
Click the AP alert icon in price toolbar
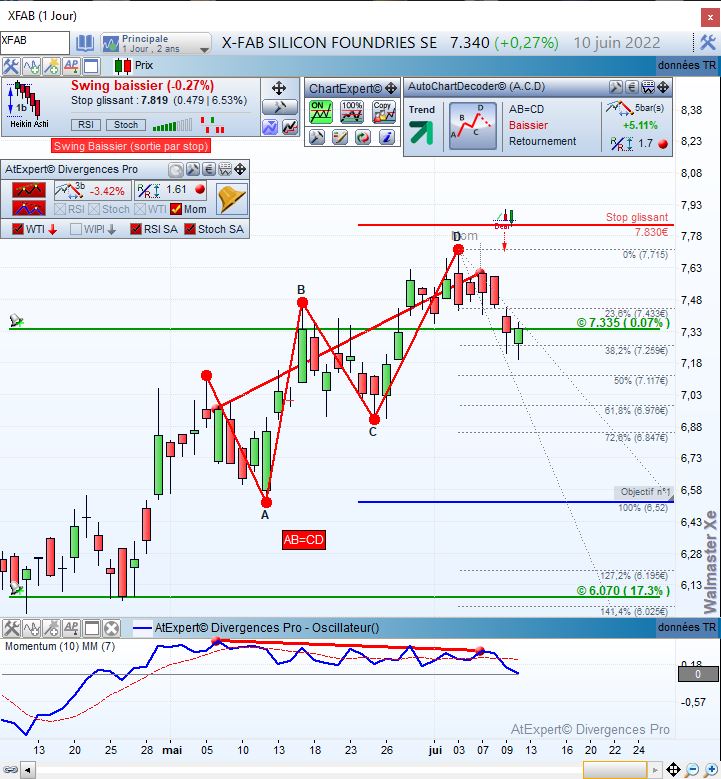71,66
